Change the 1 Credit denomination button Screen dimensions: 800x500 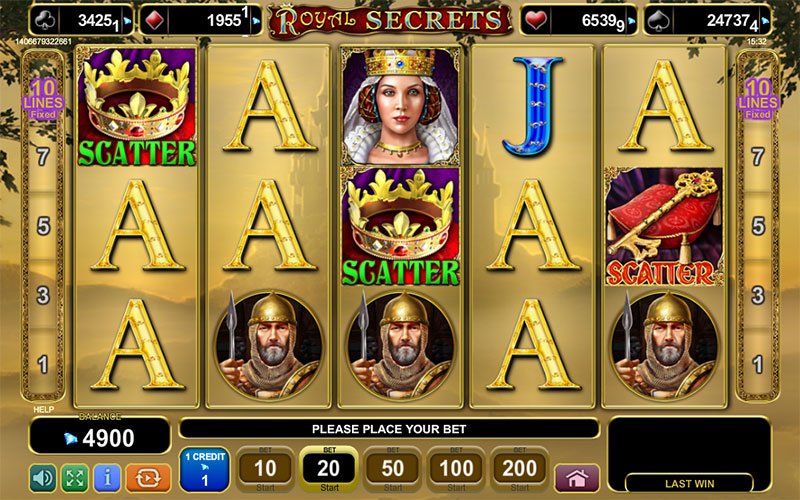point(205,469)
